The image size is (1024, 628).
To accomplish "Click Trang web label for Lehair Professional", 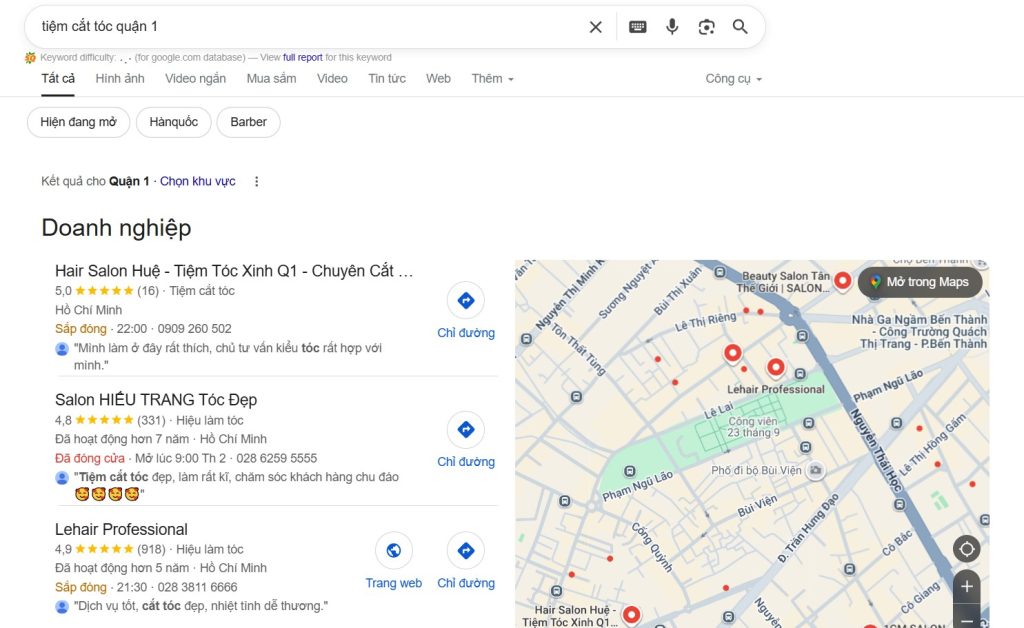I will pyautogui.click(x=394, y=583).
